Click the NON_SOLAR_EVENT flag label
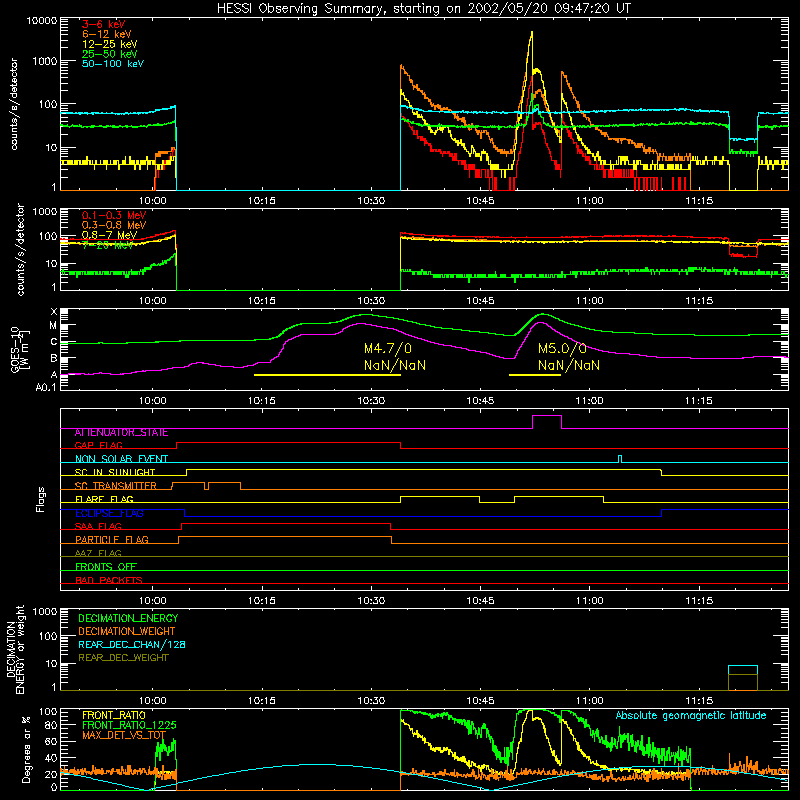The image size is (800, 800). pyautogui.click(x=121, y=459)
